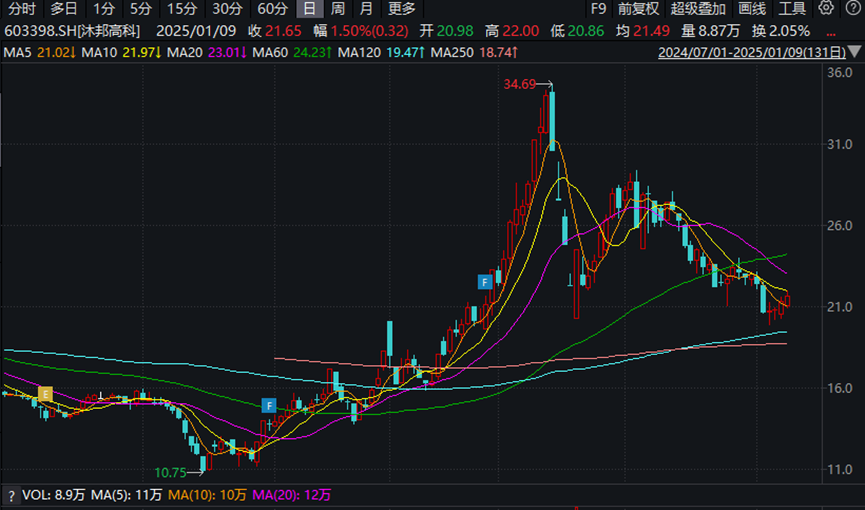The width and height of the screenshot is (865, 510).
Task: Click the F marker near 22.5 price
Action: coord(485,282)
